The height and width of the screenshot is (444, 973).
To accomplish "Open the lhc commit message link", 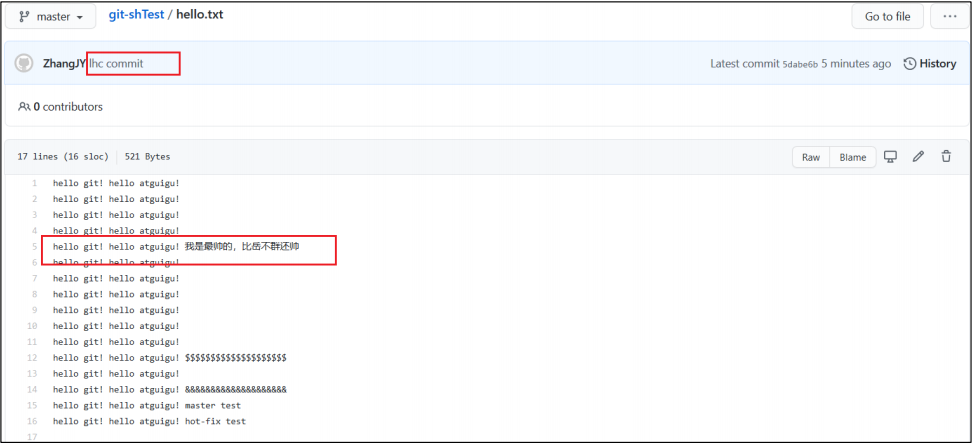I will point(116,63).
